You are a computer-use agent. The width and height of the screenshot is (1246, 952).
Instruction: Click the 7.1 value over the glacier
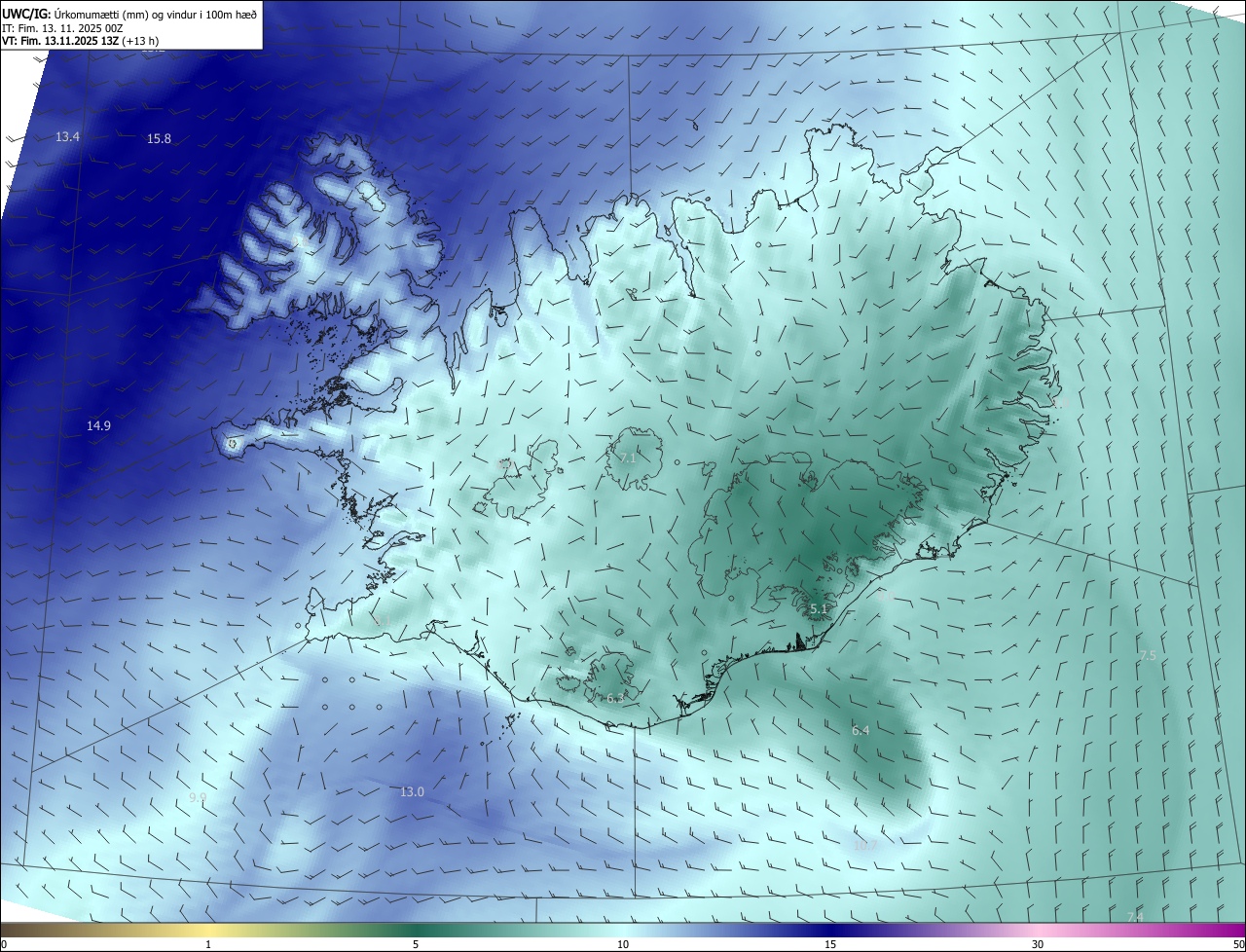(627, 458)
